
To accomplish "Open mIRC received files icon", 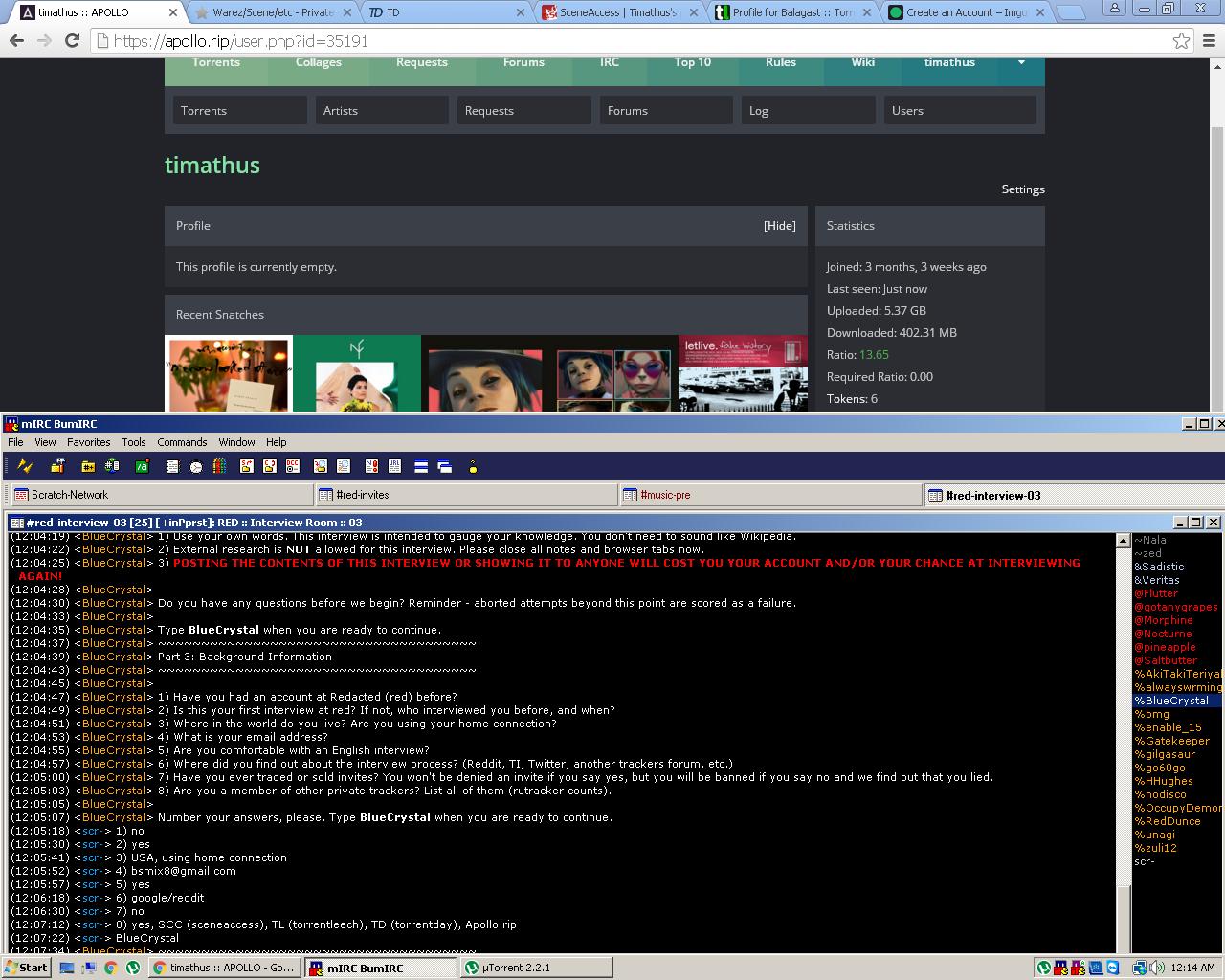I will click(x=321, y=466).
